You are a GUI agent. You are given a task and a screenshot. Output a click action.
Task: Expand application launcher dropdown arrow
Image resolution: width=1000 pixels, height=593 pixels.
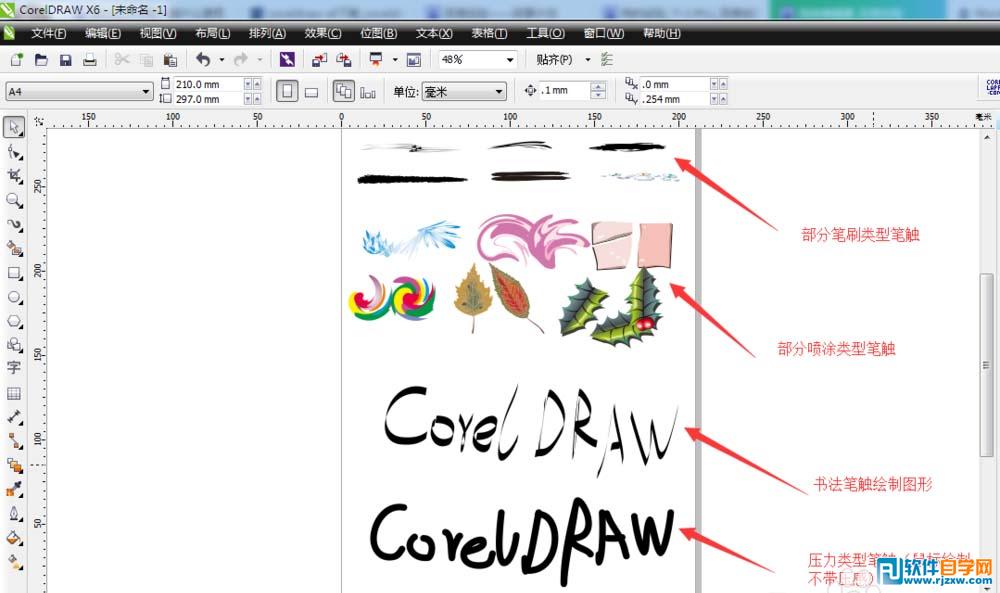(x=395, y=60)
